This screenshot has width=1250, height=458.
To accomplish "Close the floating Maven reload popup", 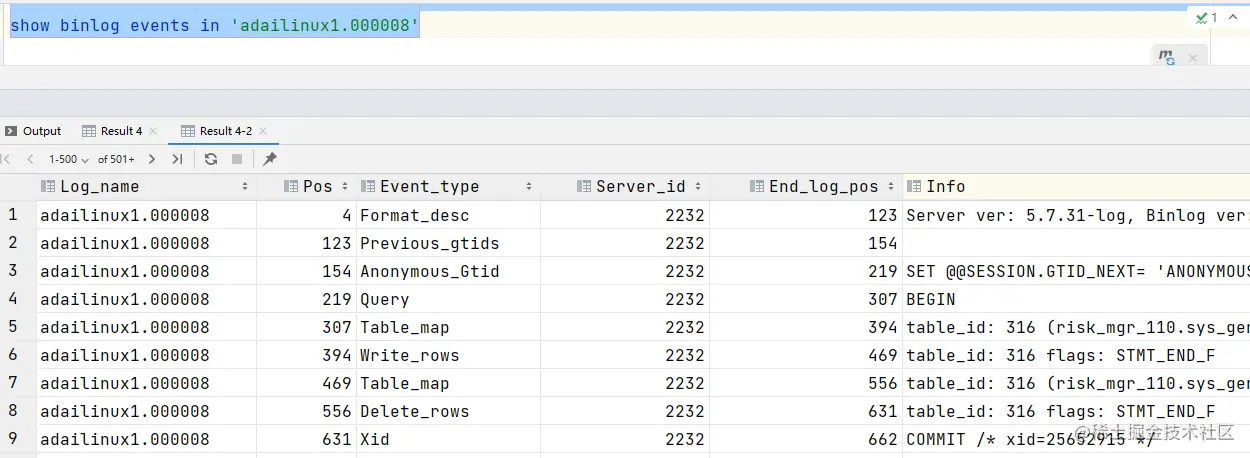I will click(1192, 58).
